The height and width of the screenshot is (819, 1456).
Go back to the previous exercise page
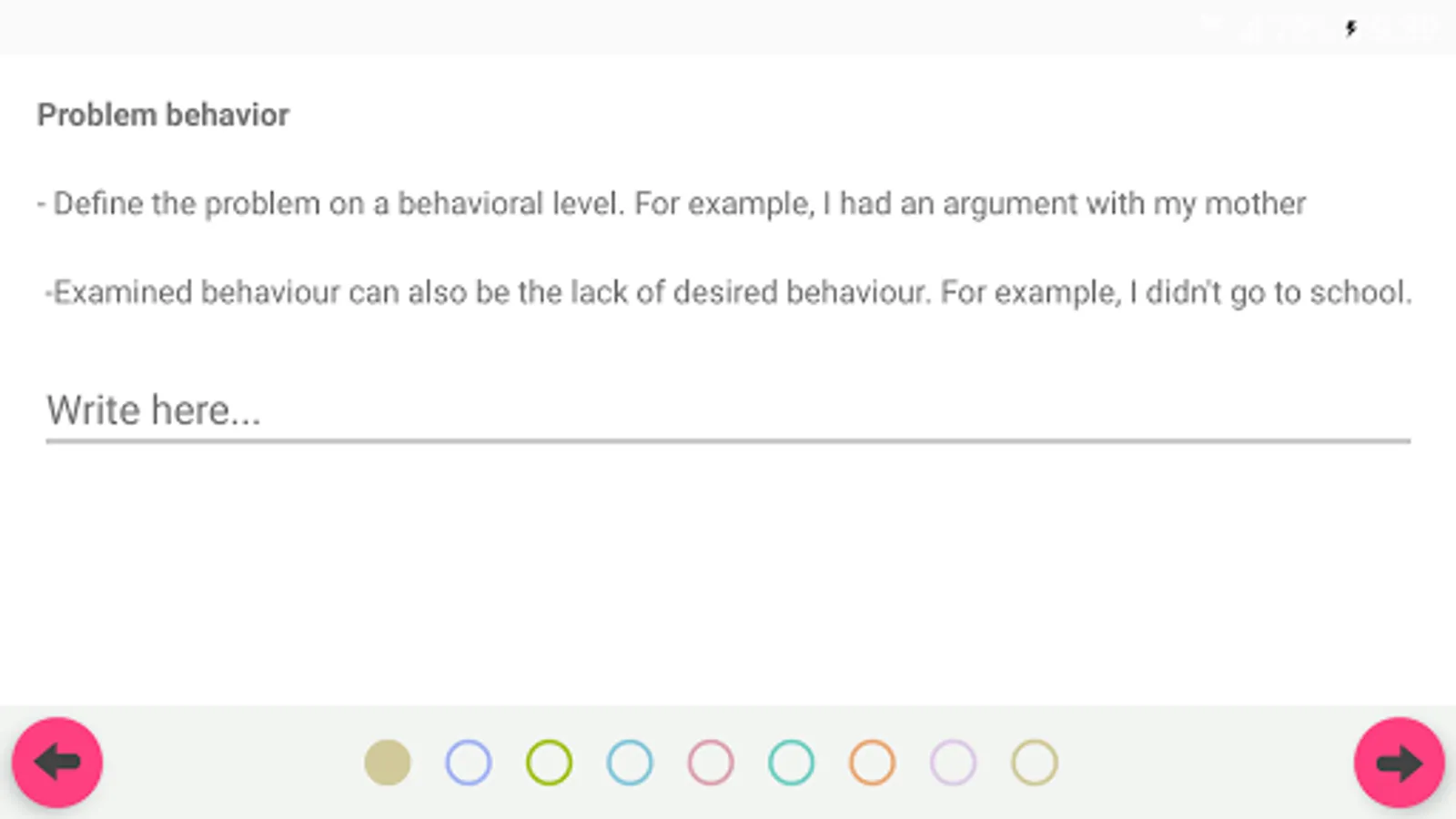coord(57,763)
